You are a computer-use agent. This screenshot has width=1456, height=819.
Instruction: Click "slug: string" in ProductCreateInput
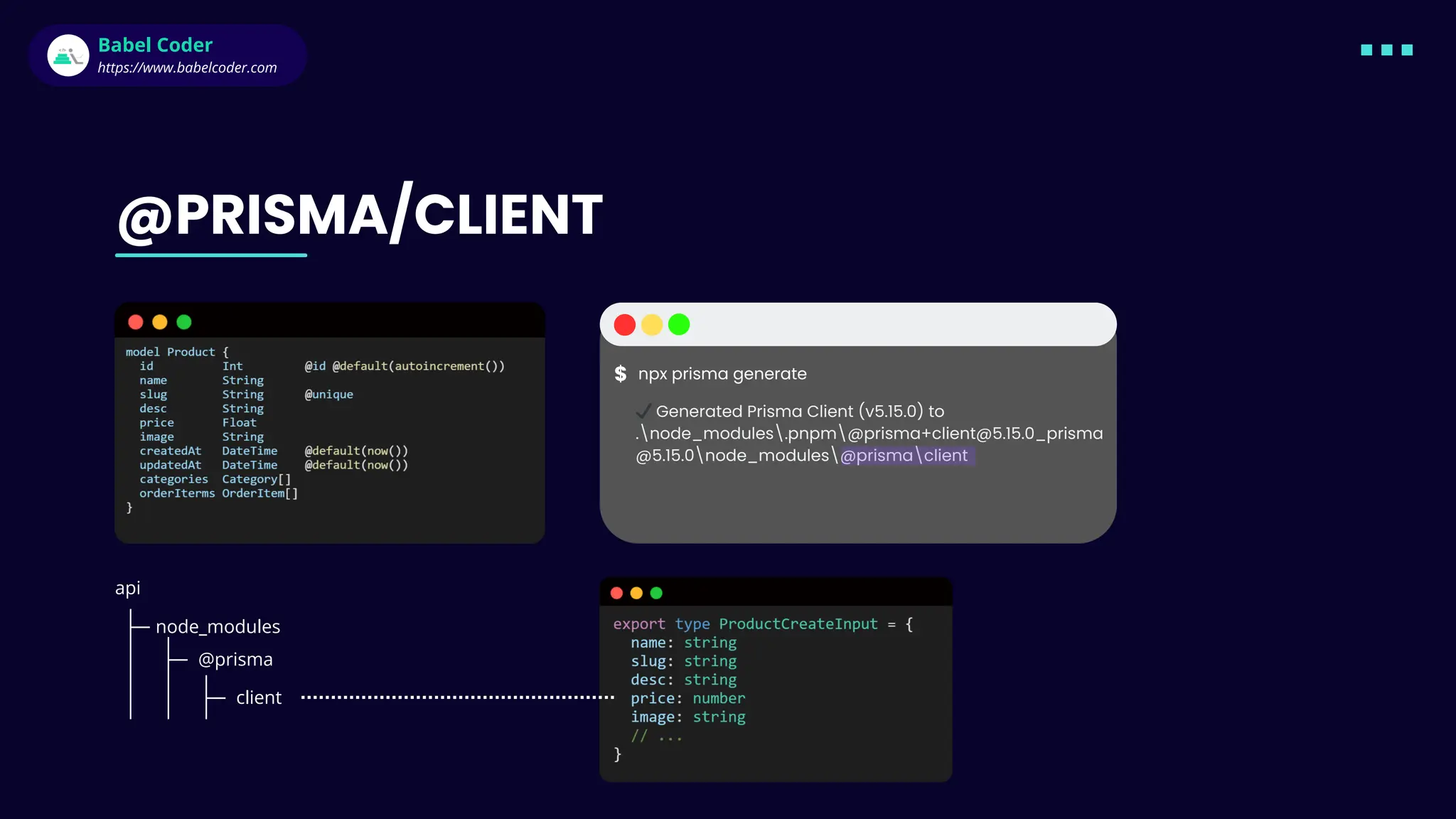[x=684, y=661]
